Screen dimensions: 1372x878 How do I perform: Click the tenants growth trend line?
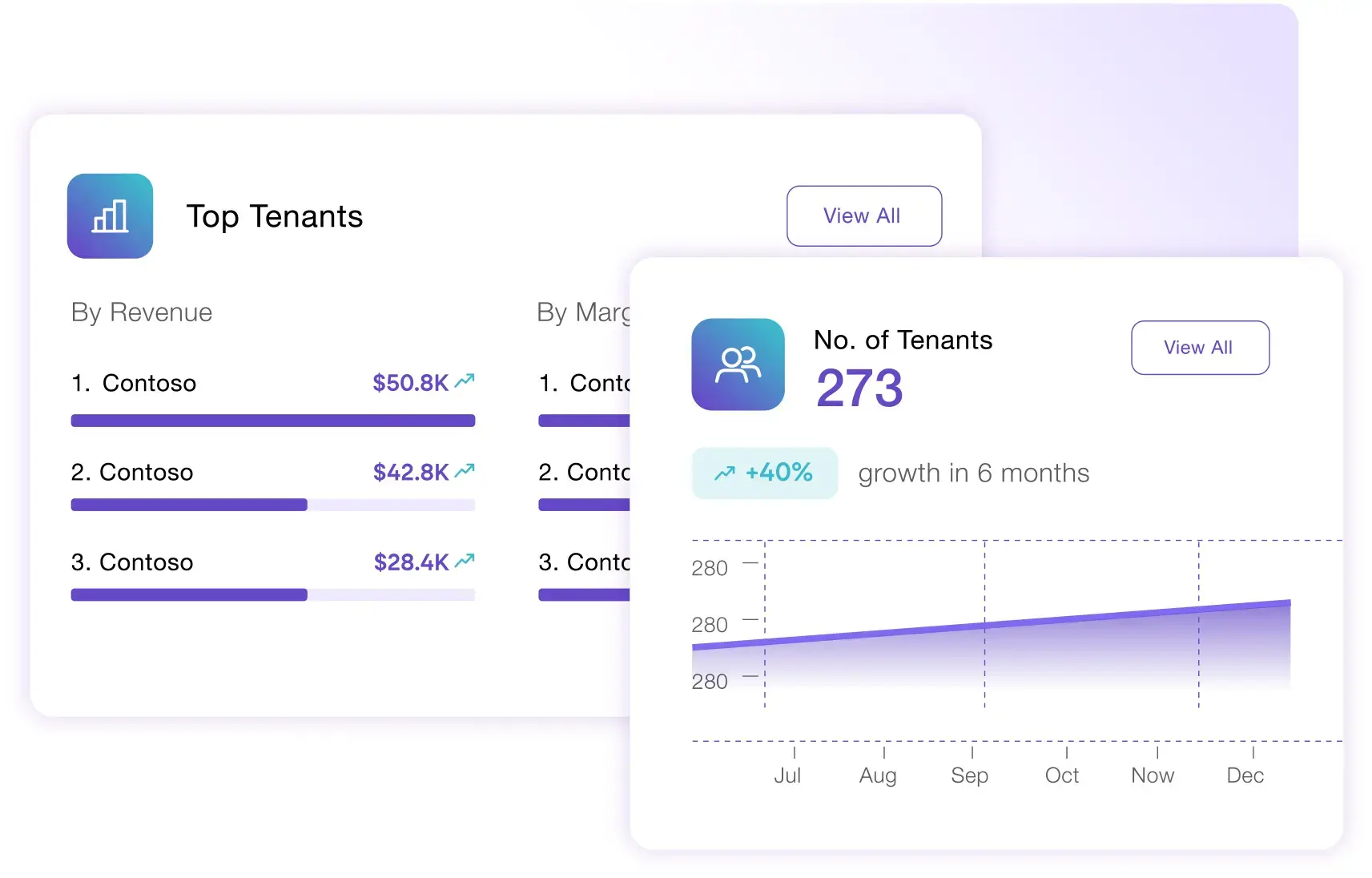(x=992, y=625)
